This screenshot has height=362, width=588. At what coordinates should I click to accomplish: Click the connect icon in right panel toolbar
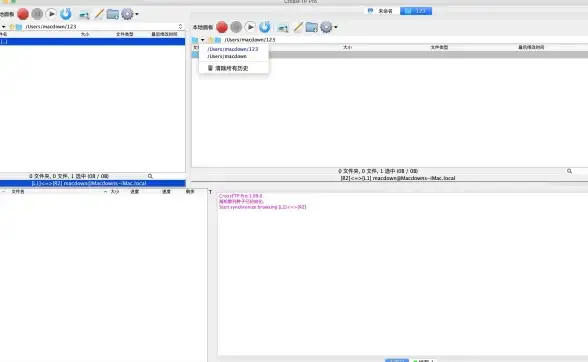[x=283, y=28]
